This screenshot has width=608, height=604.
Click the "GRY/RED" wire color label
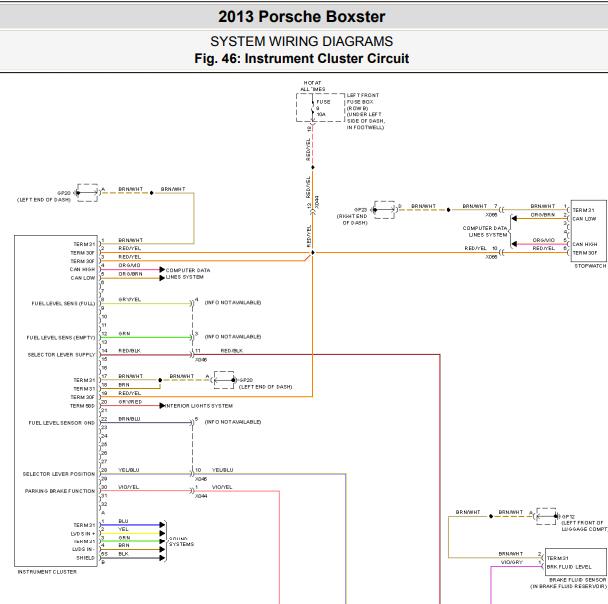click(x=130, y=402)
